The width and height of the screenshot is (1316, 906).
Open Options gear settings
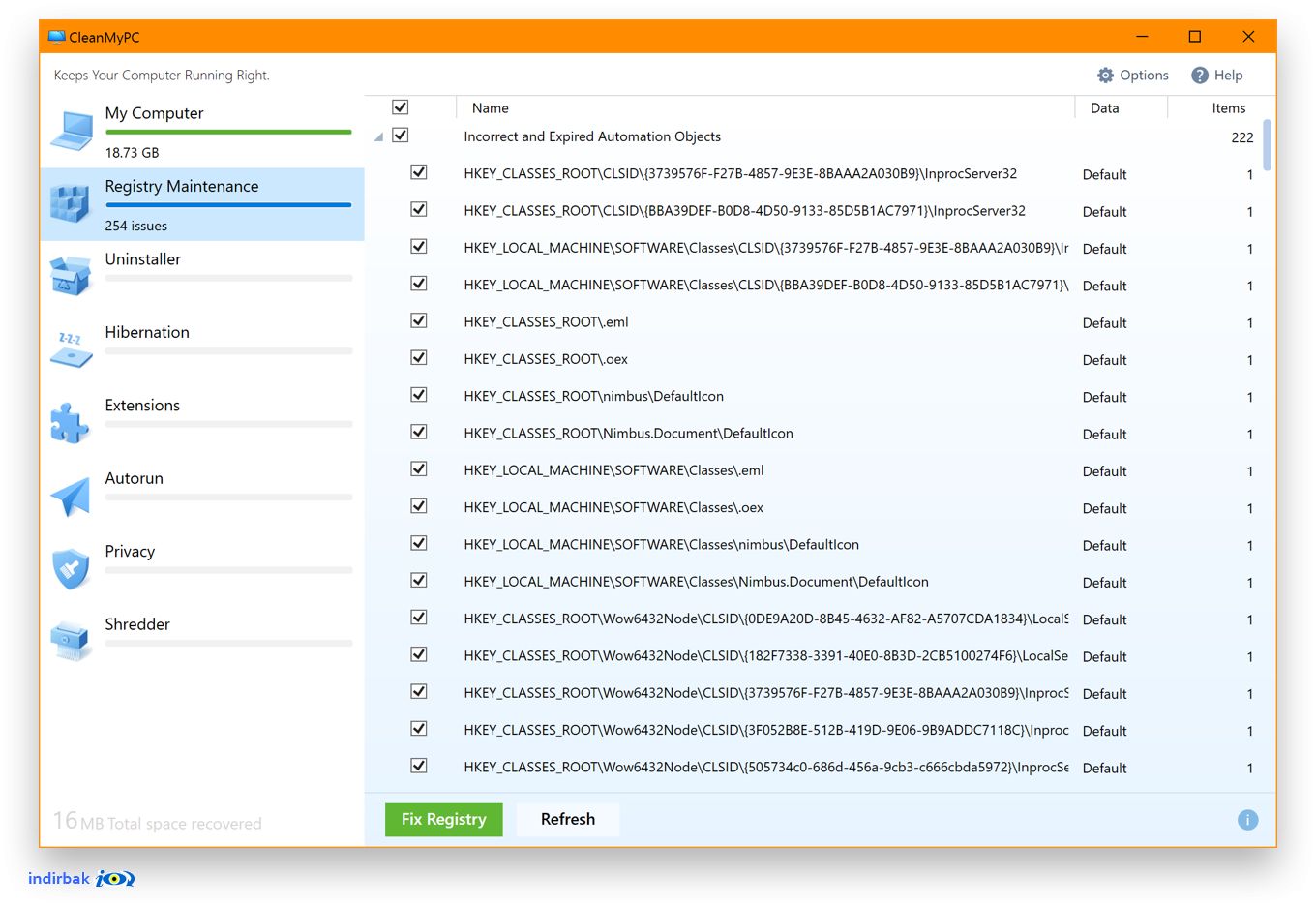point(1132,75)
